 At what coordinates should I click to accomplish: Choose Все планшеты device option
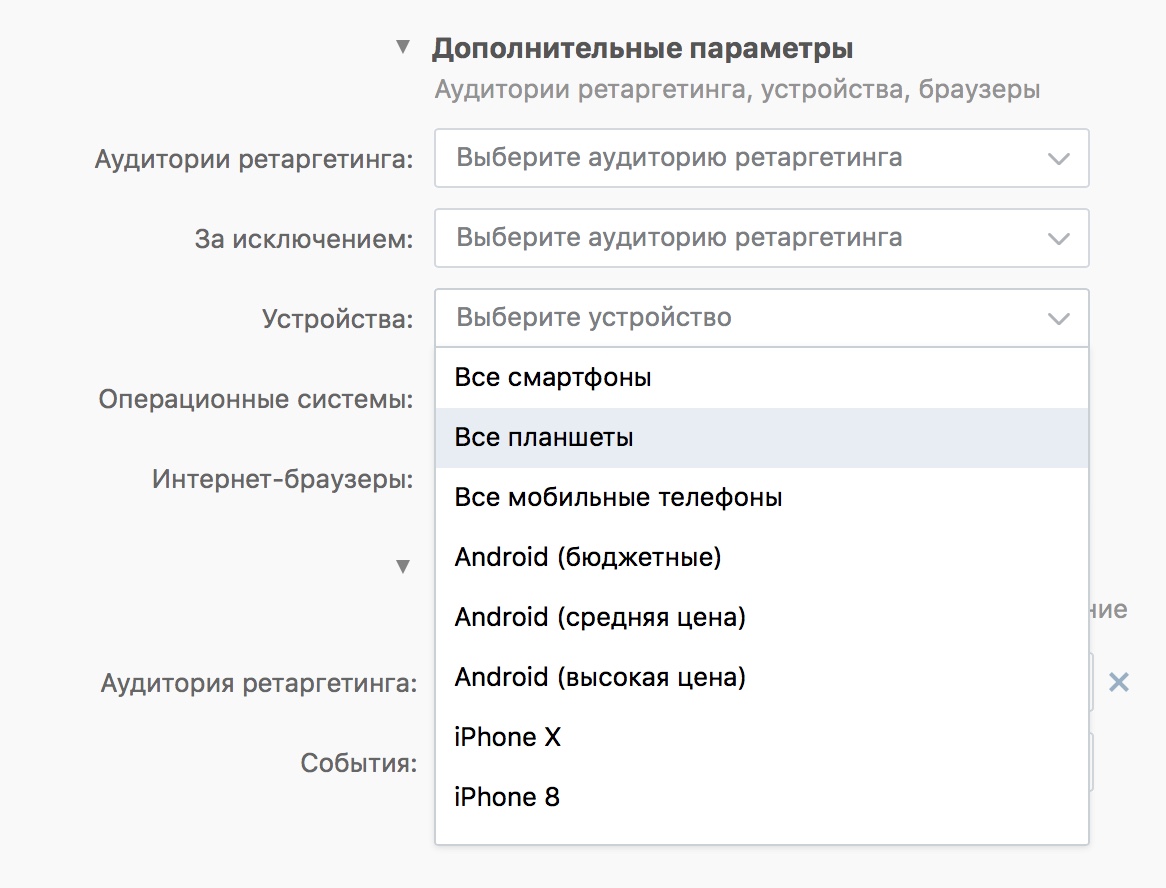544,438
